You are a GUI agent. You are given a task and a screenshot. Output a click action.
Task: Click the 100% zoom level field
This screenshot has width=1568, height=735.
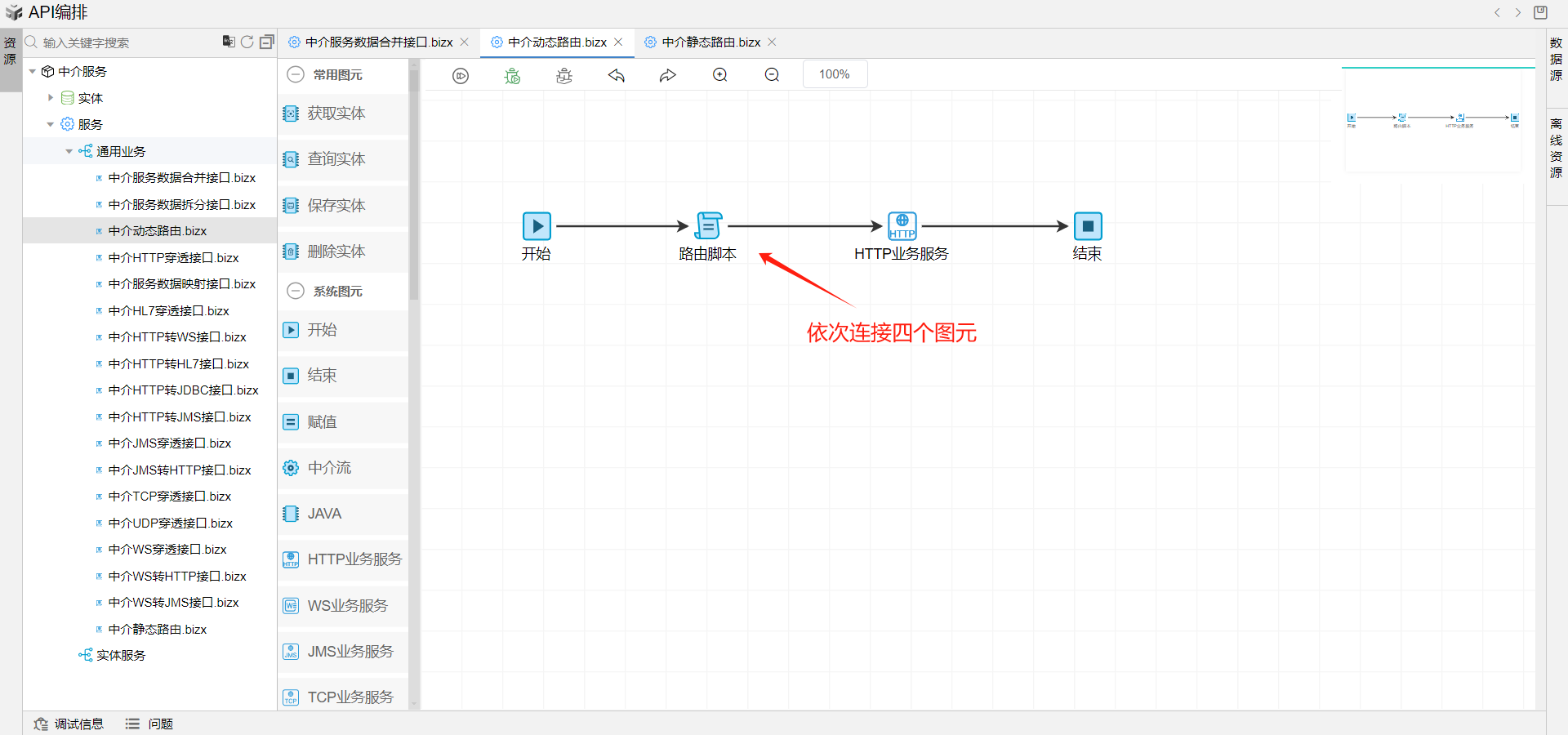tap(835, 74)
